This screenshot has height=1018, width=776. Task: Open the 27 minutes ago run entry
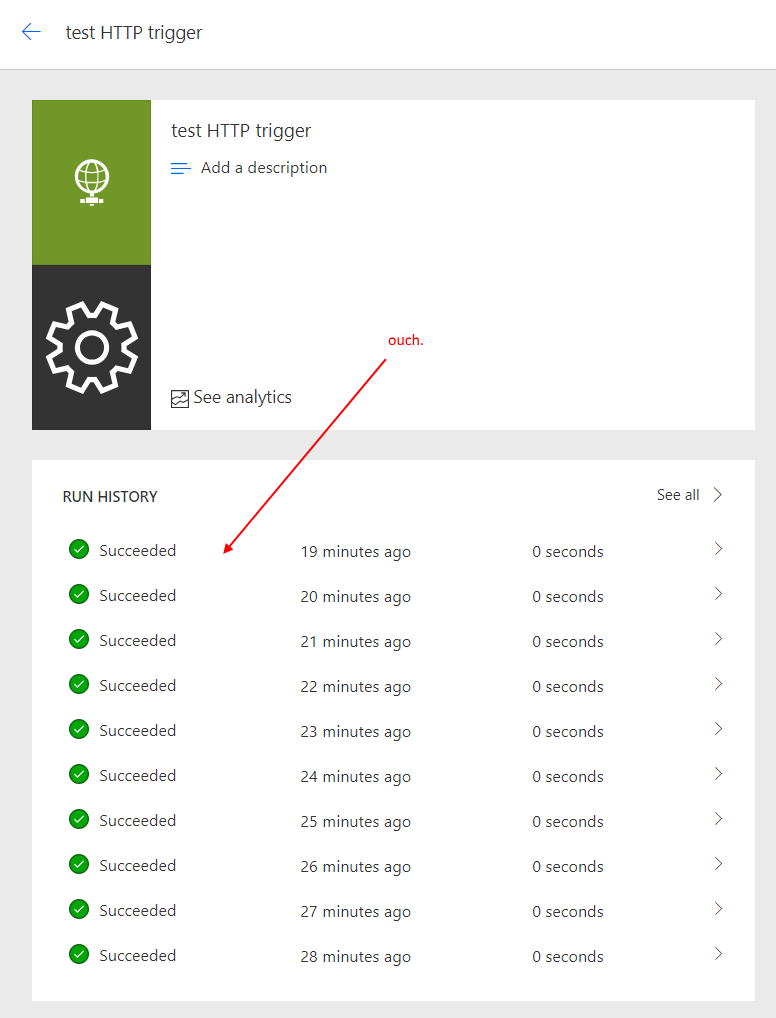coord(355,911)
